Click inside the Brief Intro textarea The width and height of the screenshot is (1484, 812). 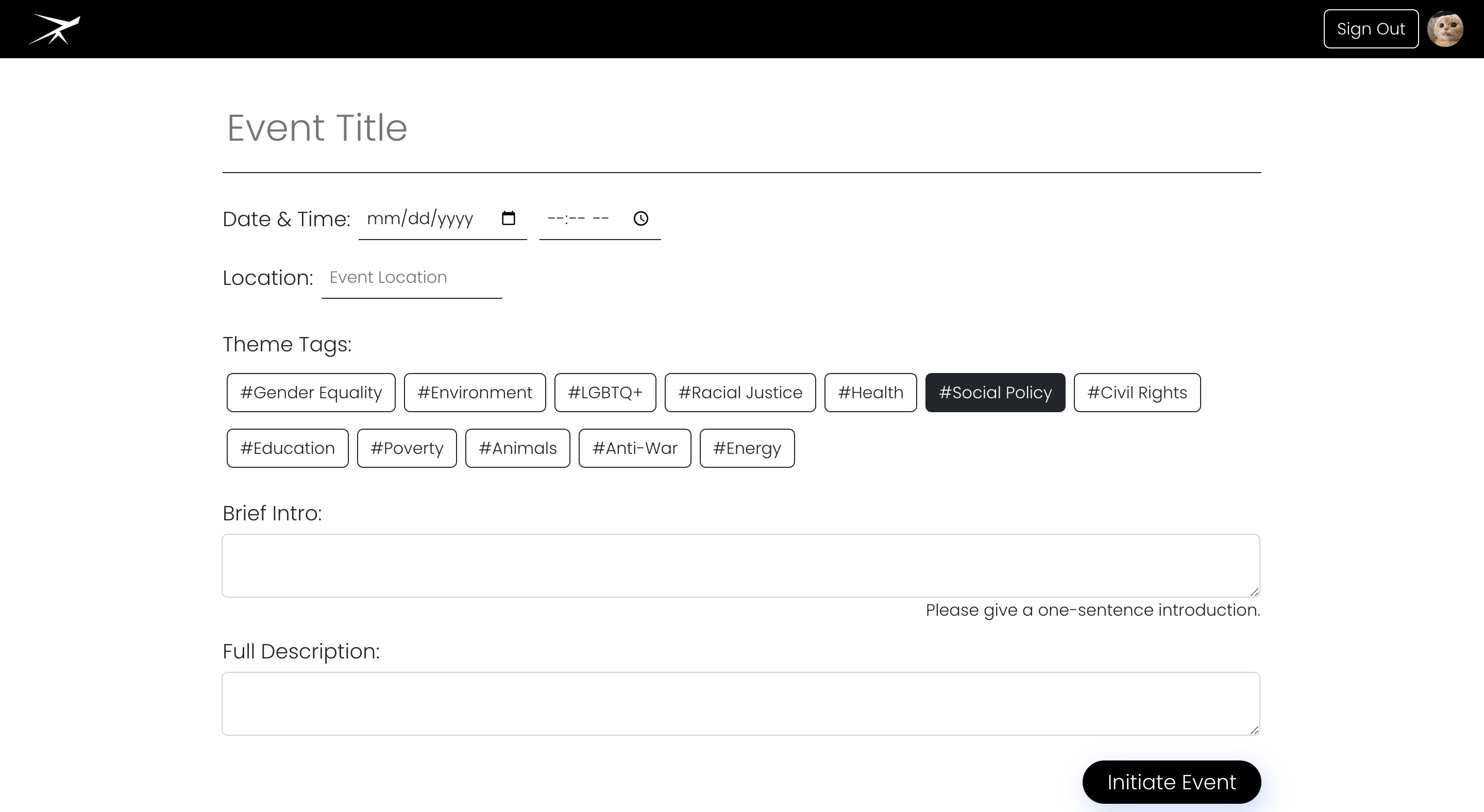(741, 566)
